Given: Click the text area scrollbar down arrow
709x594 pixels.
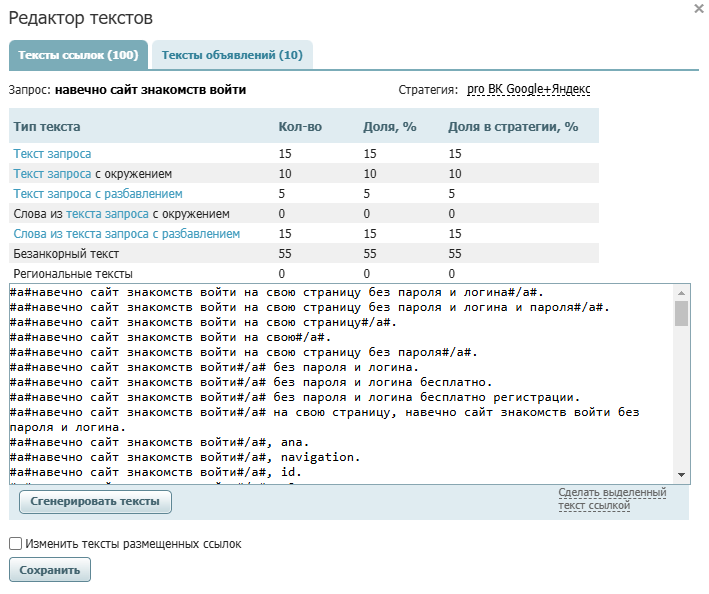Looking at the screenshot, I should click(x=681, y=474).
